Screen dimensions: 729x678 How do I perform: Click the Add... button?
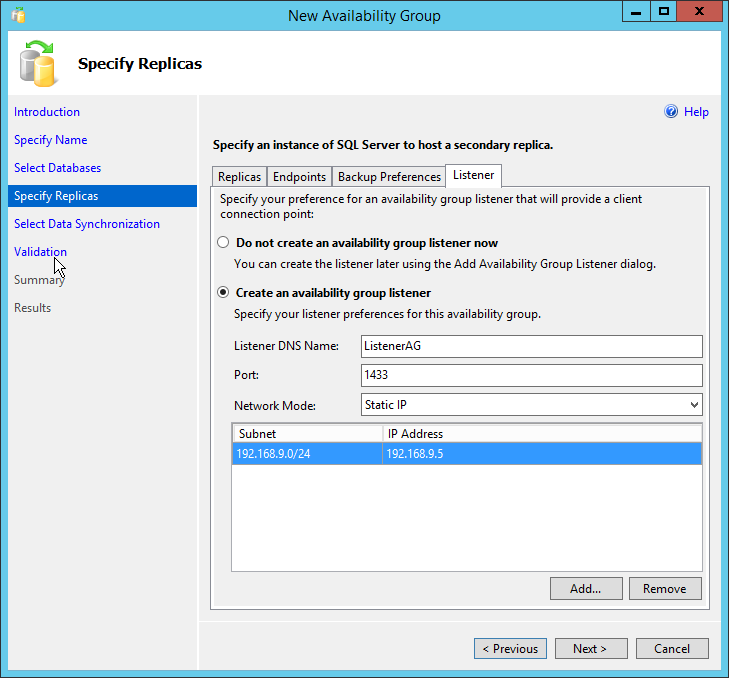(x=586, y=588)
